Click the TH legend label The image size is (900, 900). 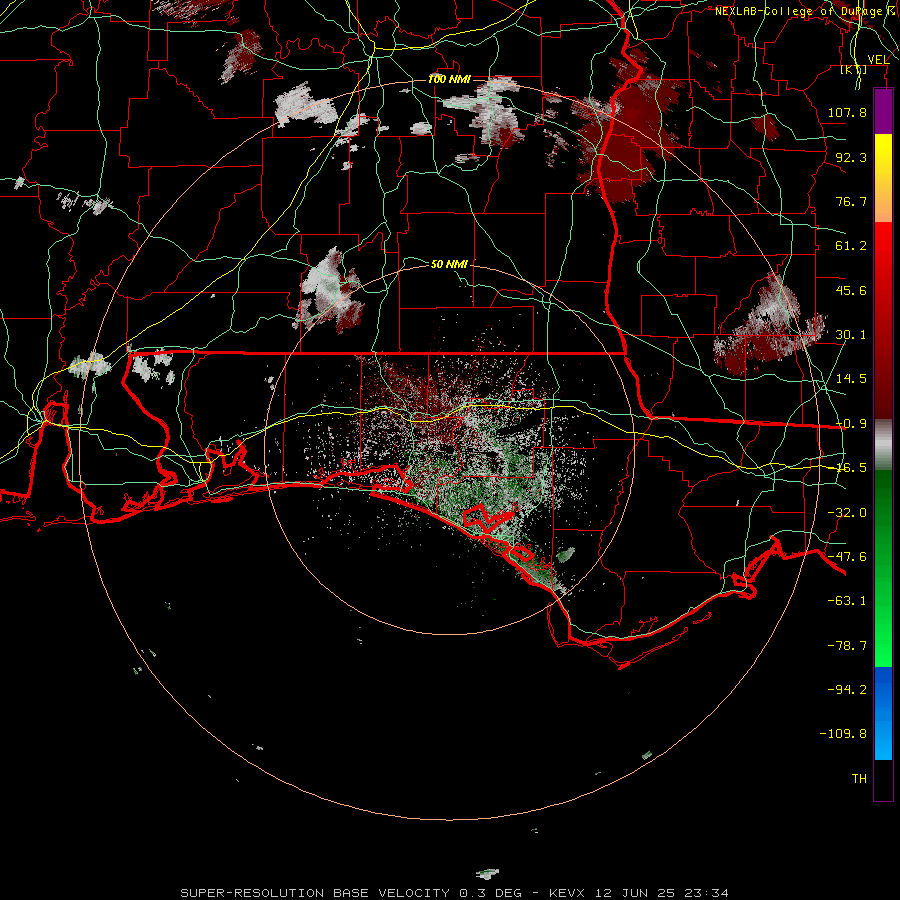(x=859, y=779)
